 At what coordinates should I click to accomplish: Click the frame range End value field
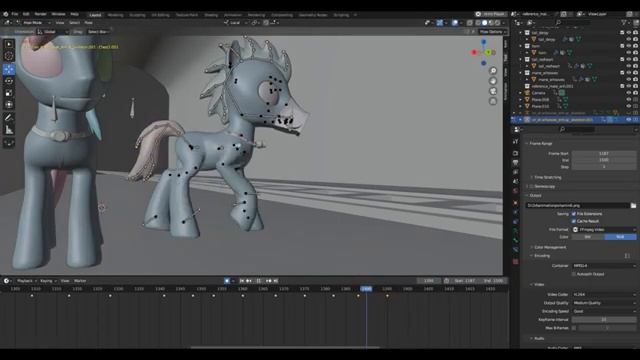coord(604,160)
